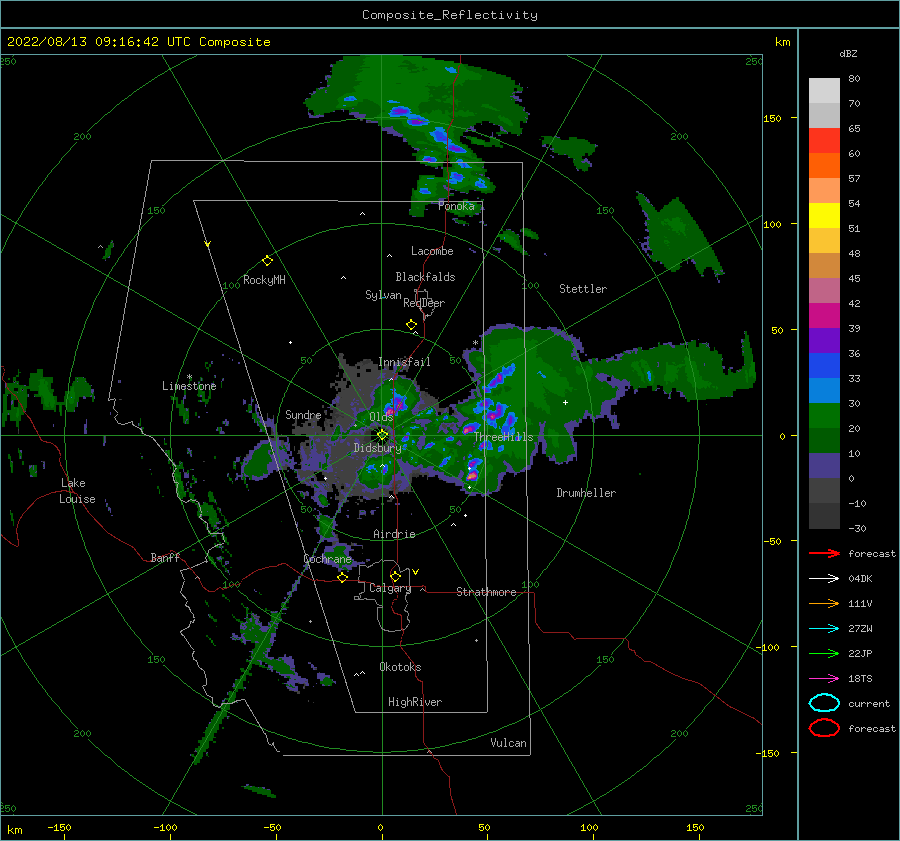Click the yellow diamond marker below Red Deer
900x841 pixels.
411,325
